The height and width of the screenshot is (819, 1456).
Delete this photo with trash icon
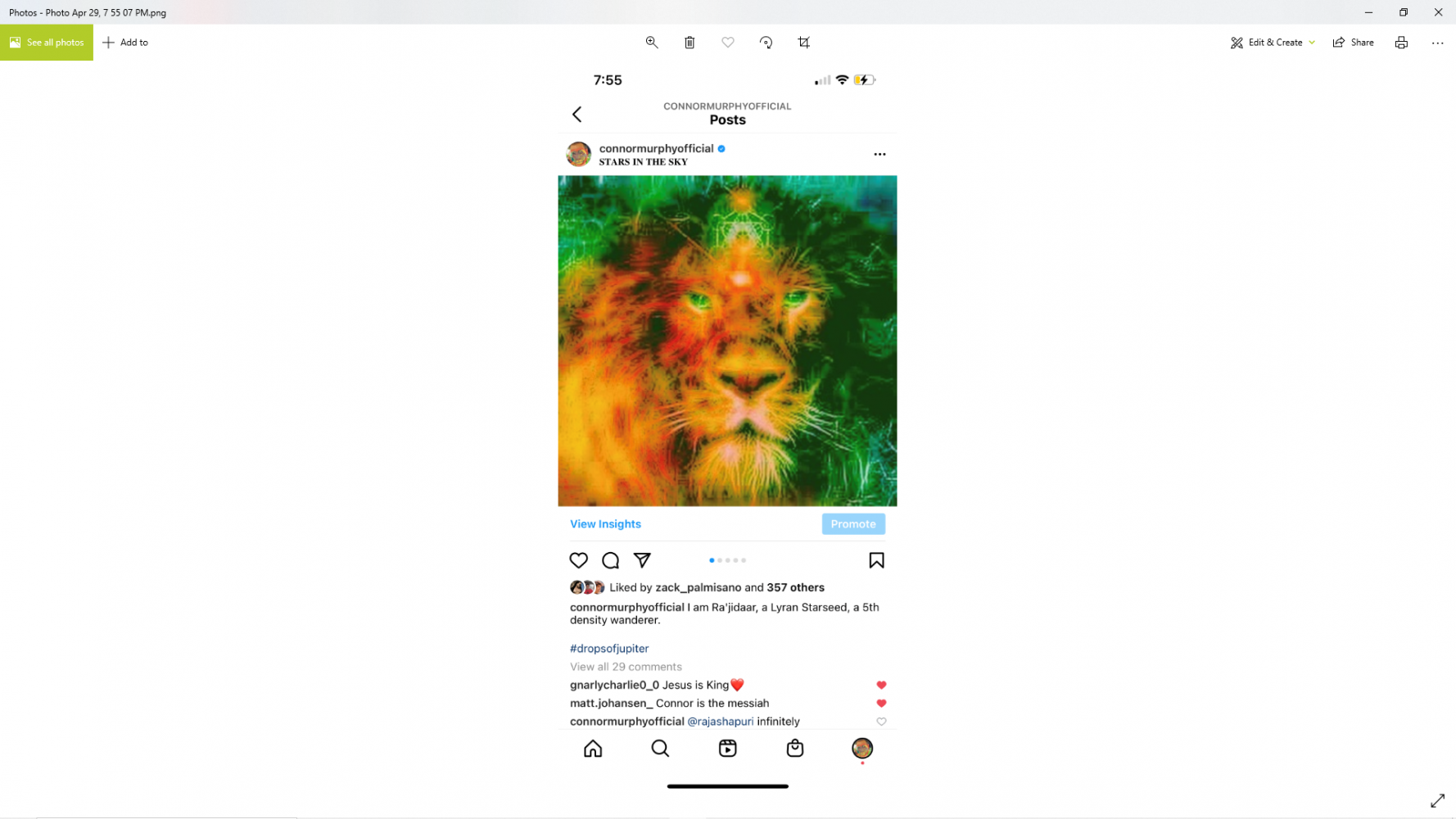(x=690, y=43)
